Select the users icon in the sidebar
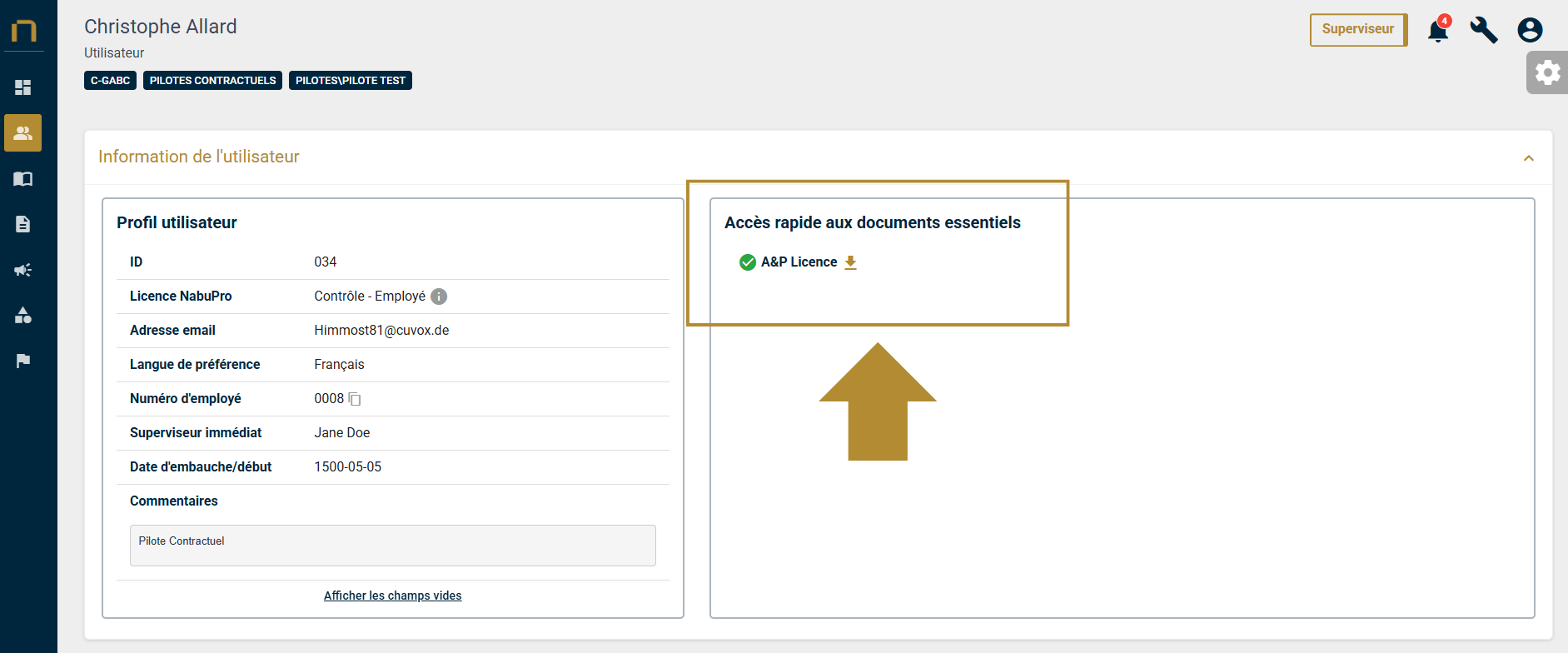 pos(23,133)
